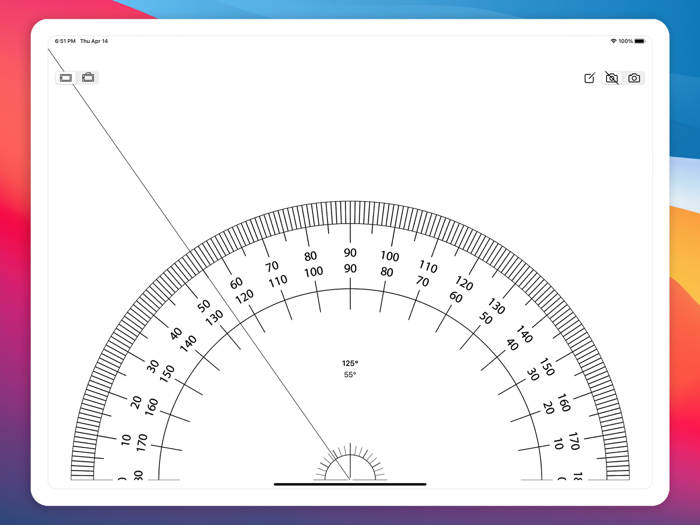The image size is (700, 525).
Task: Click the battery status icon
Action: coord(640,41)
